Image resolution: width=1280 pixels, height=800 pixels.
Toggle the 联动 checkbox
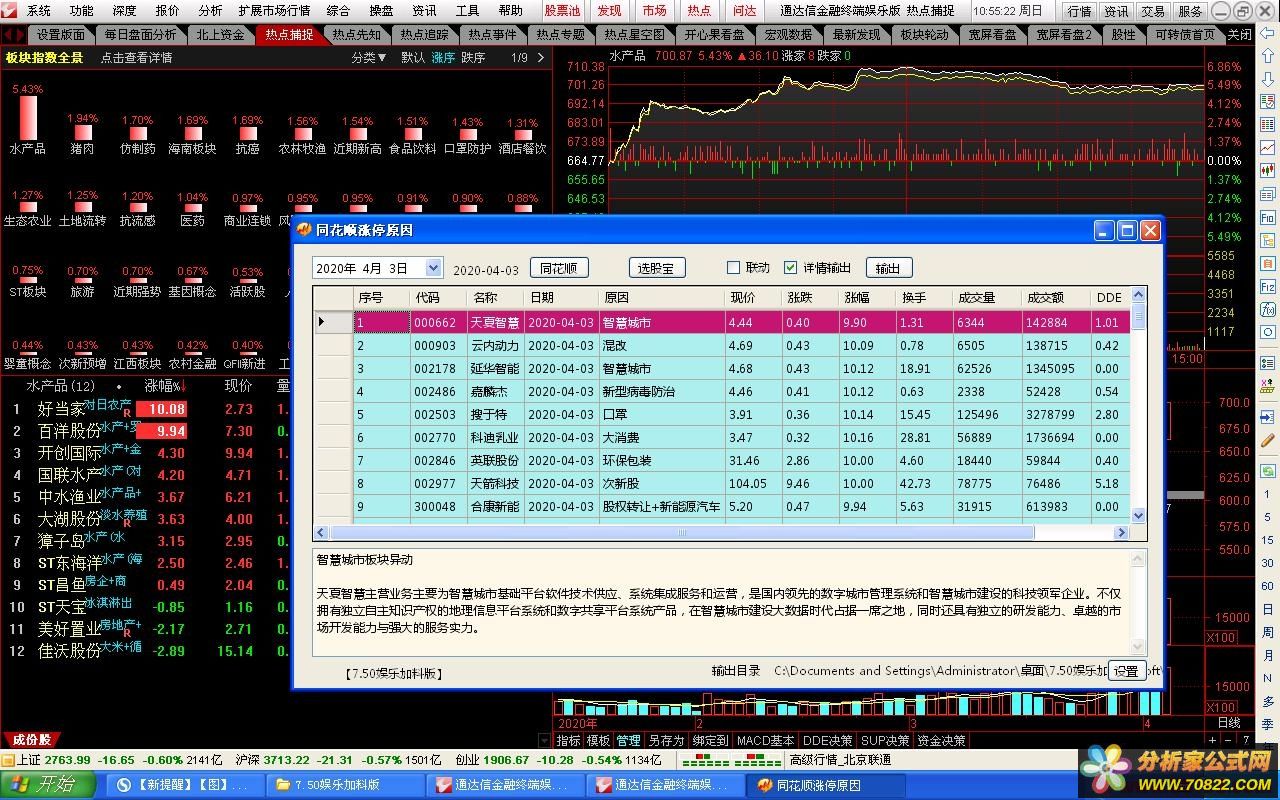tap(733, 268)
